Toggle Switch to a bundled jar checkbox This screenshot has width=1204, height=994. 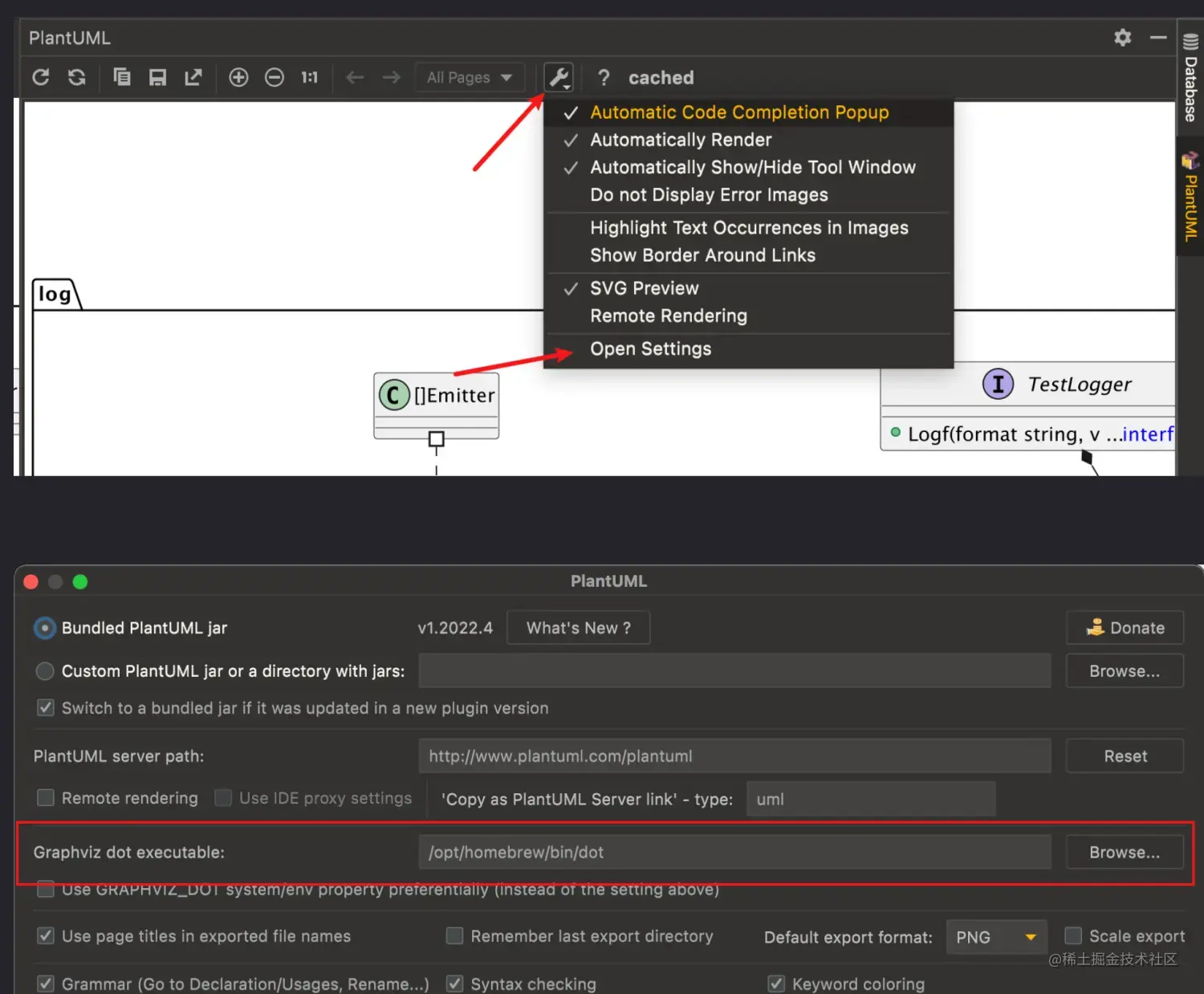point(46,707)
